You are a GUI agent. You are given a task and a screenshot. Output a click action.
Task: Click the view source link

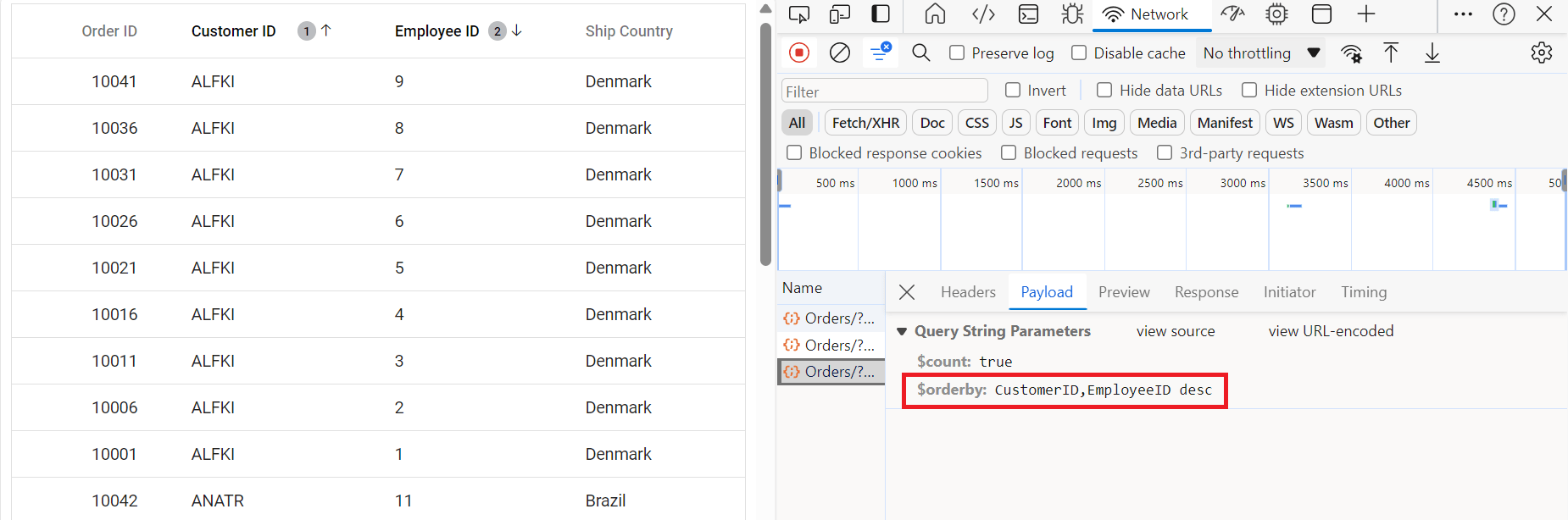1175,331
